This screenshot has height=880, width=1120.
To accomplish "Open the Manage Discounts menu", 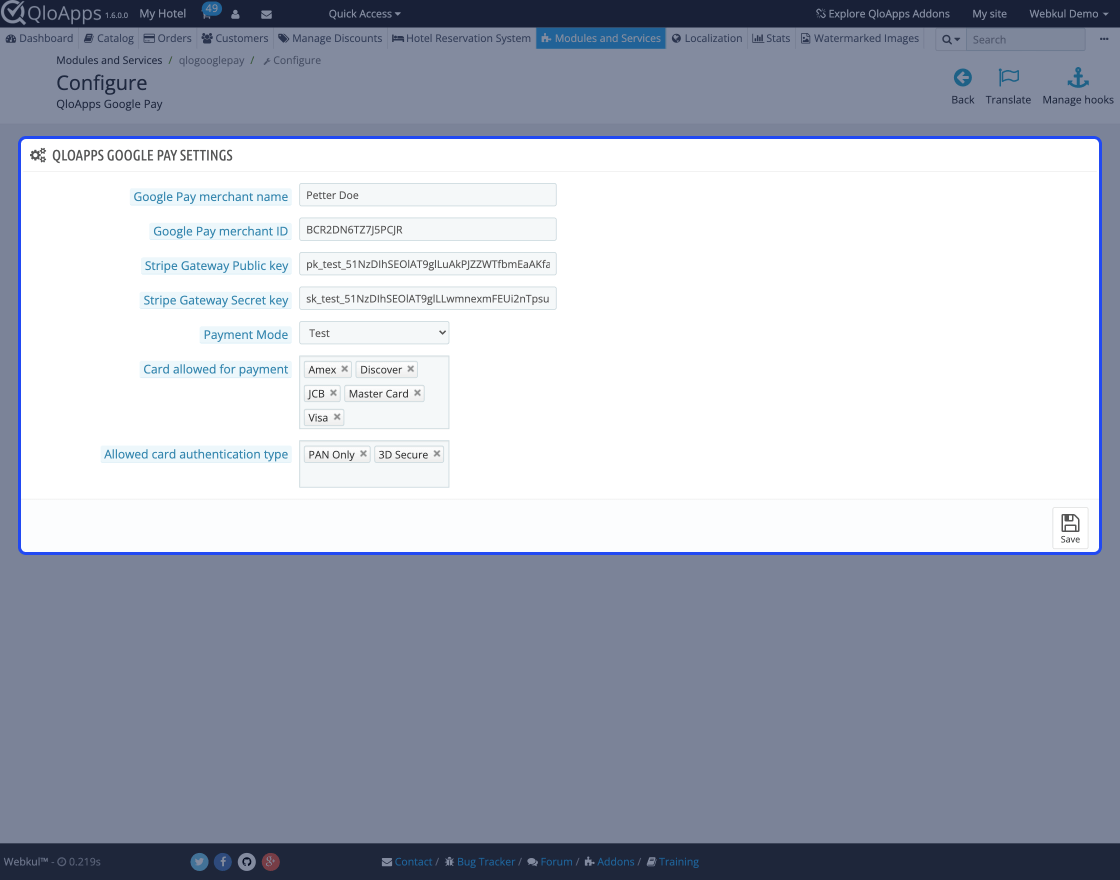I will tap(330, 39).
